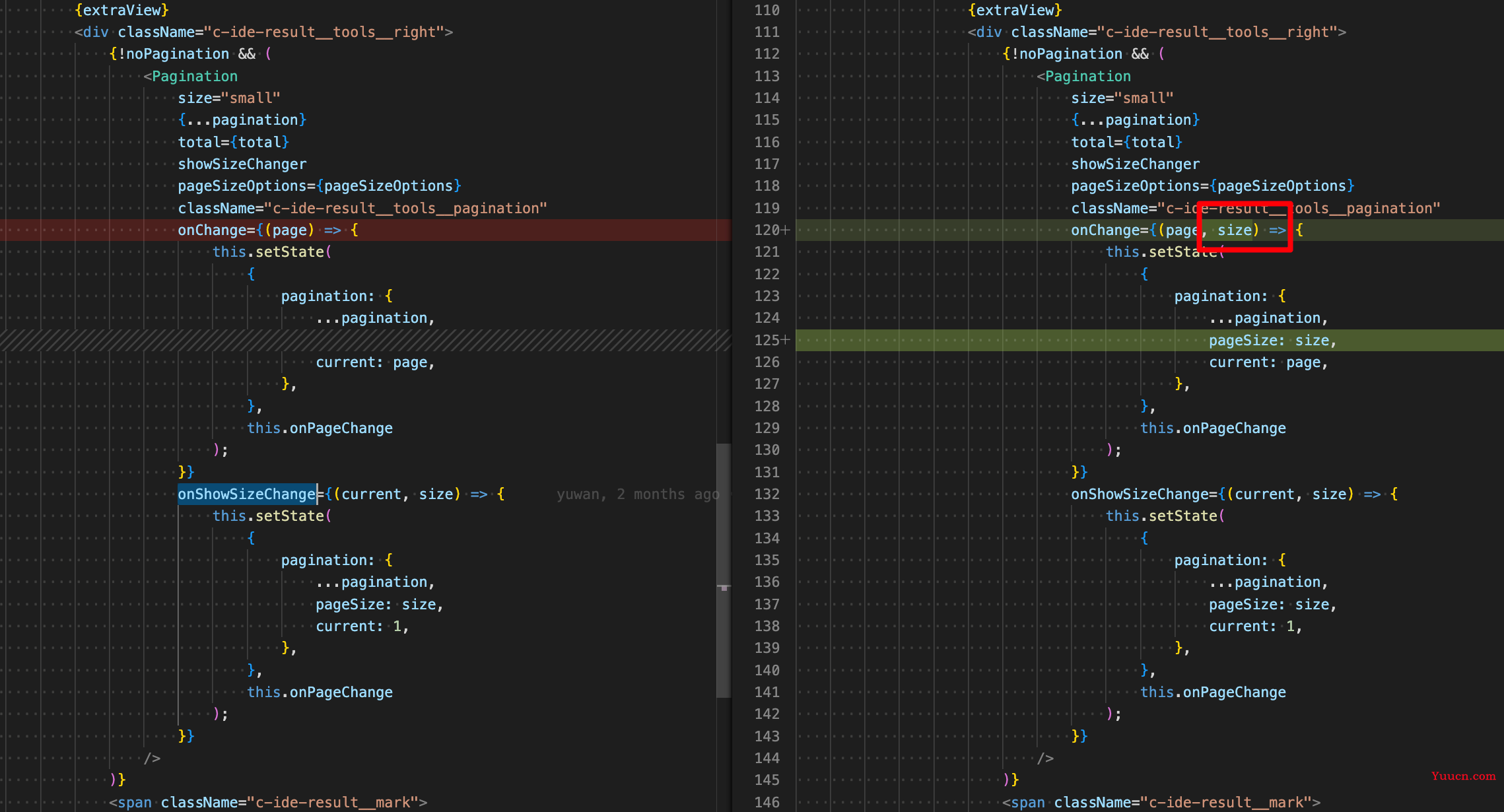This screenshot has height=812, width=1504.
Task: Click 'current: page,' in the left pane
Action: click(375, 362)
